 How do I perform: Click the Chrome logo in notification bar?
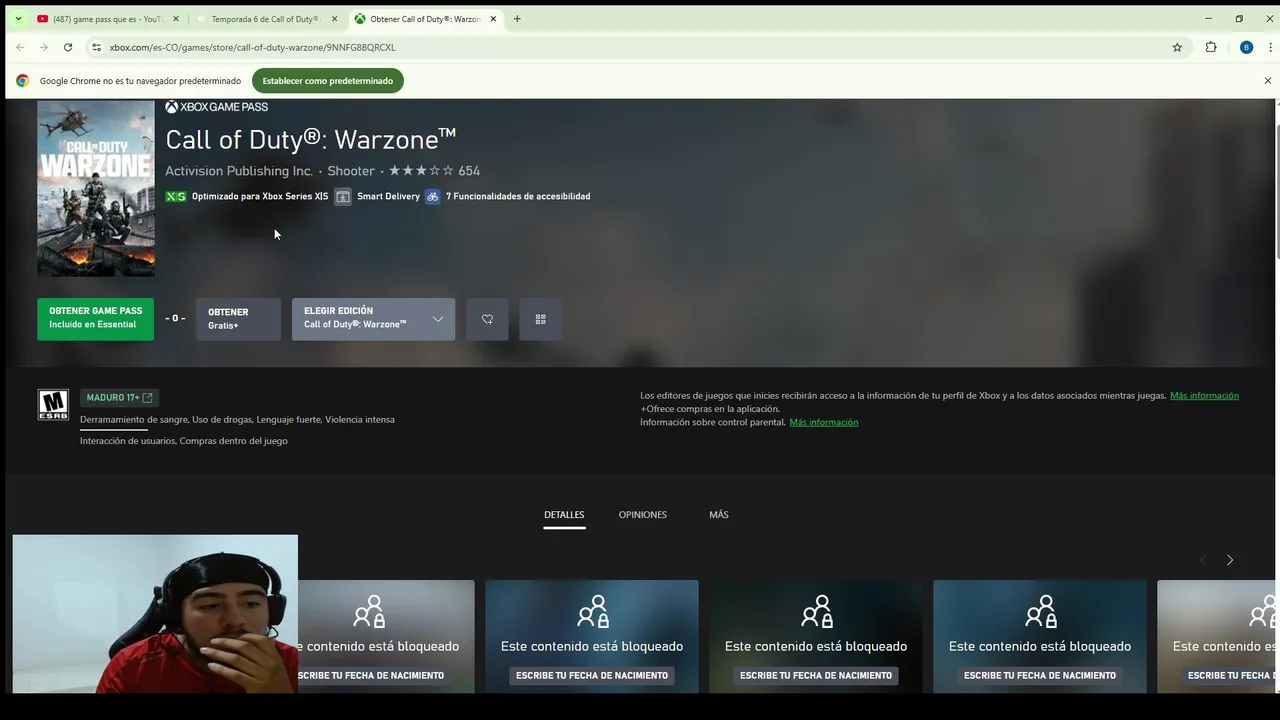click(x=22, y=81)
